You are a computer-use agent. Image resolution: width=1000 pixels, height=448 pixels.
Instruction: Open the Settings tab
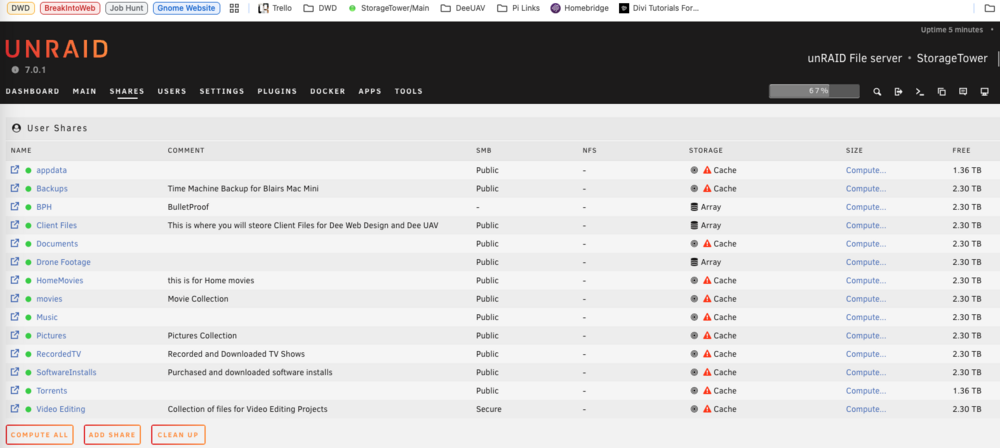tap(222, 91)
